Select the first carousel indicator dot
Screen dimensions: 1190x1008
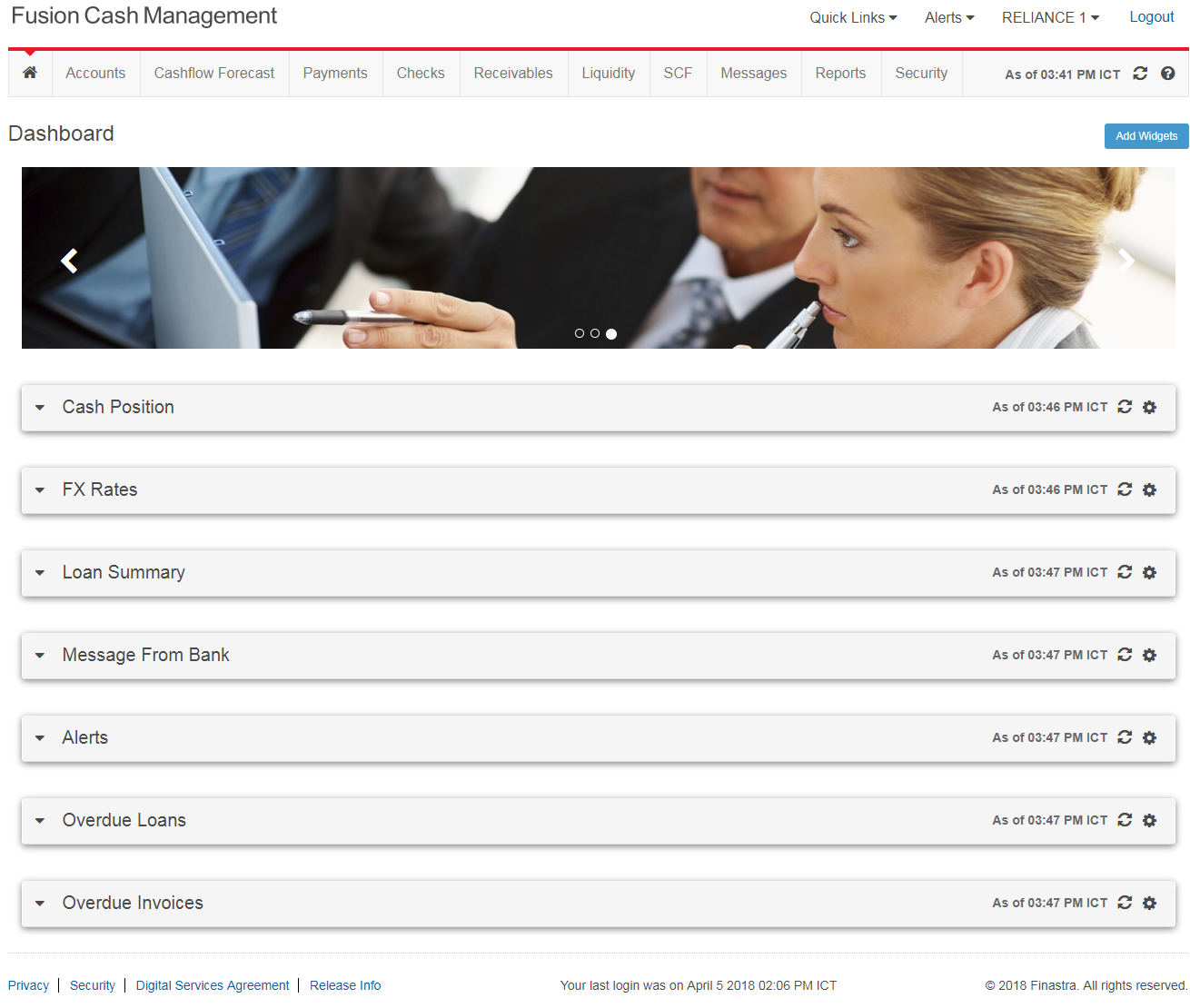(580, 333)
